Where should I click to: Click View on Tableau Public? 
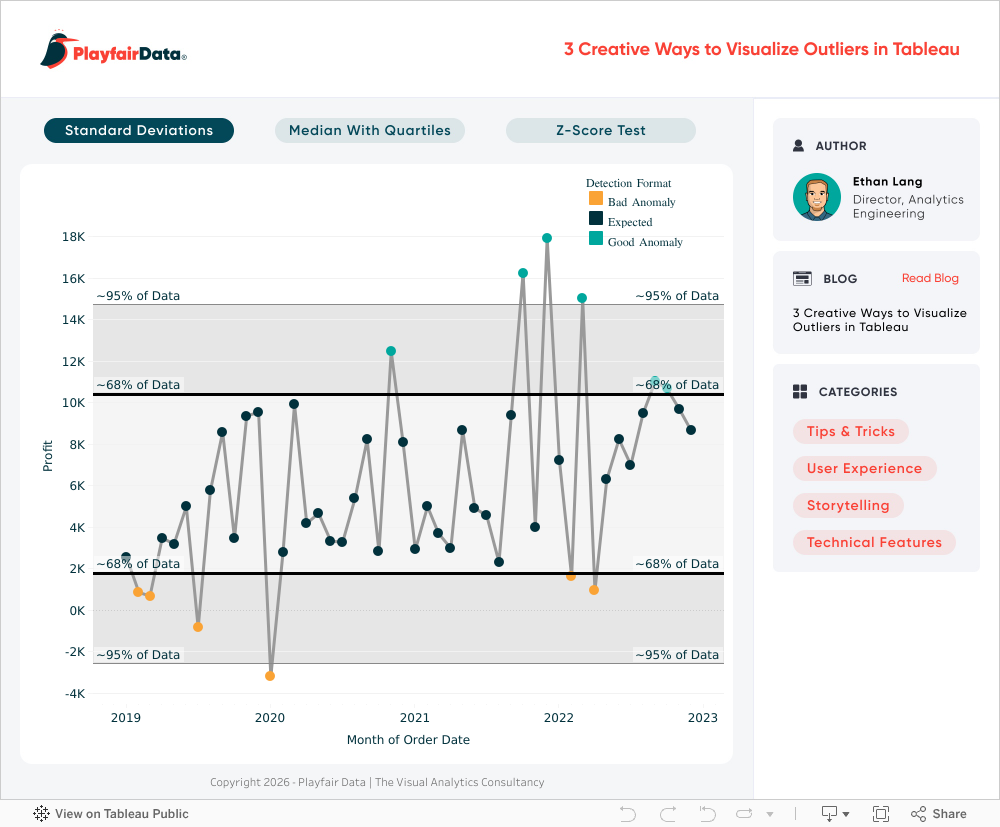[x=111, y=814]
